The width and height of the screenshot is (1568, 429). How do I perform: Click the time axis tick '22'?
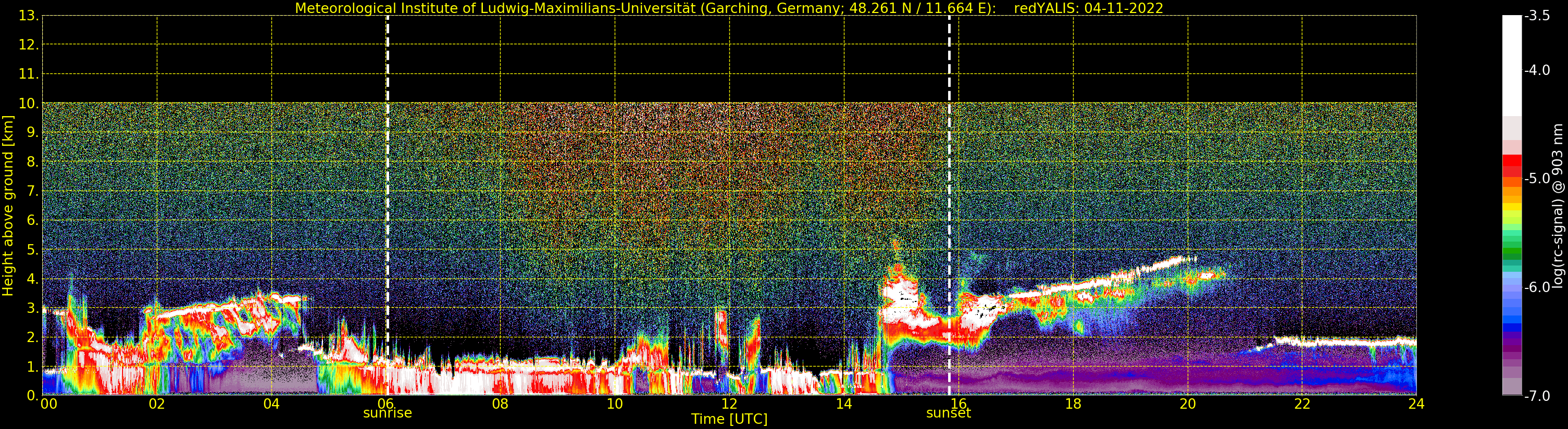pos(1302,403)
